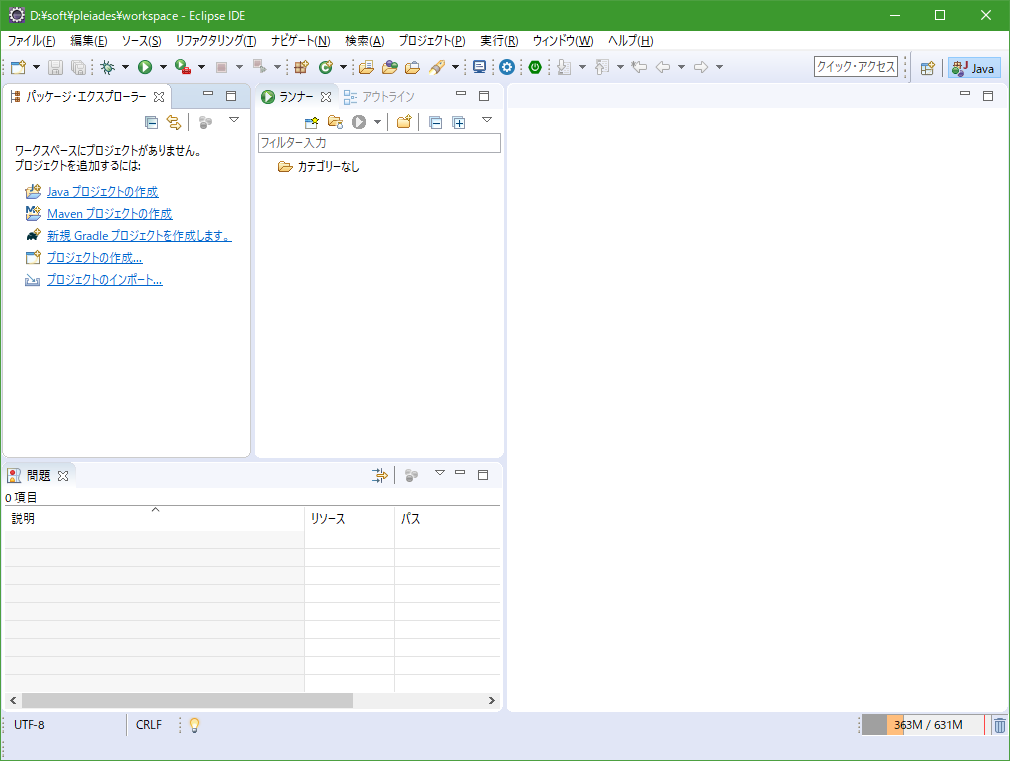
Task: Open the リファクタリング(T) menu
Action: (x=215, y=41)
